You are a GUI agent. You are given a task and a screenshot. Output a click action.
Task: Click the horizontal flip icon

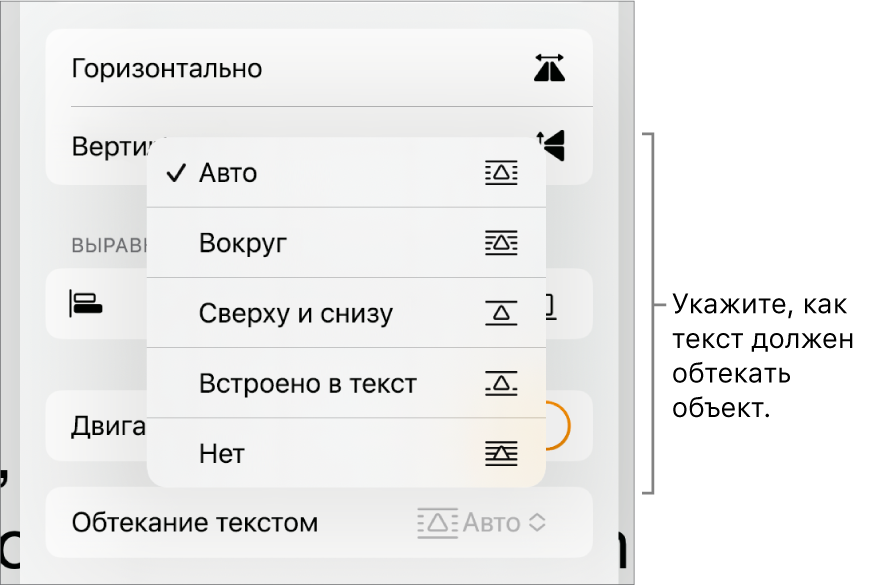549,68
